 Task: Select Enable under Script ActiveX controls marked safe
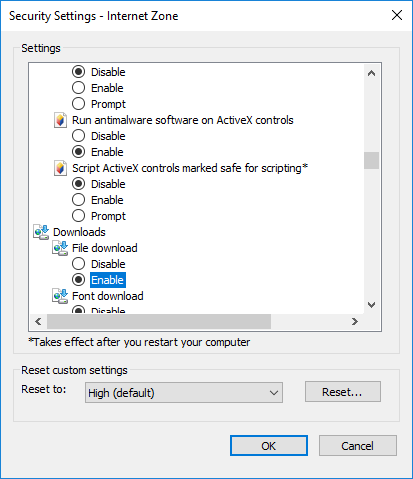[x=78, y=200]
